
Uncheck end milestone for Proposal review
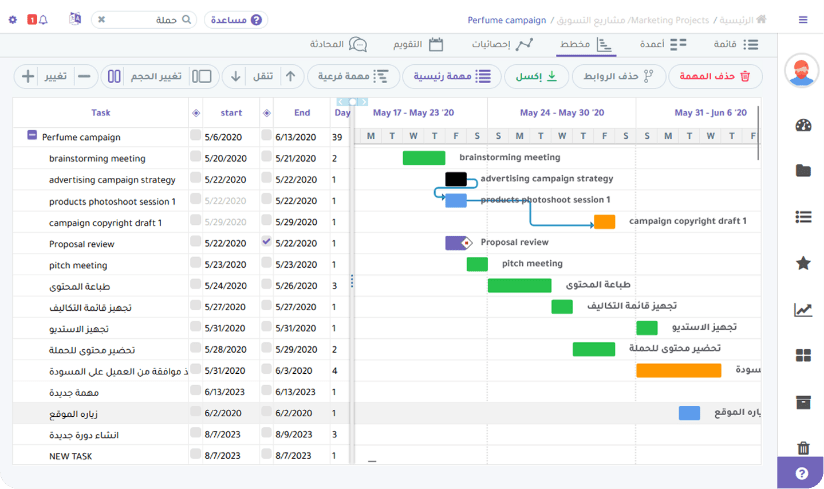click(266, 241)
